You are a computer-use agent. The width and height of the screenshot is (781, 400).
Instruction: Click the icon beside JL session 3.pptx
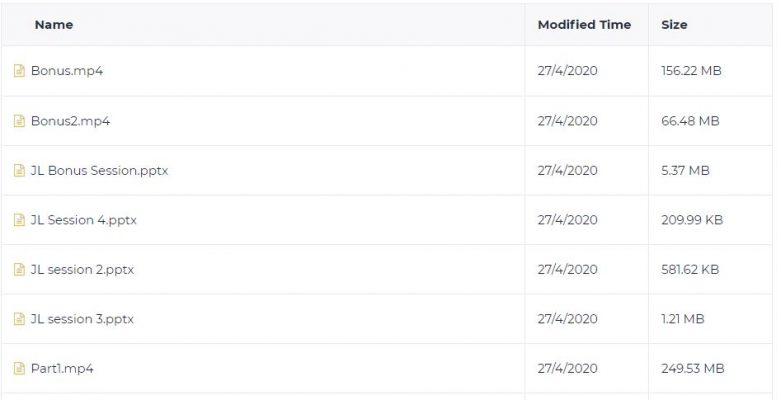point(19,319)
